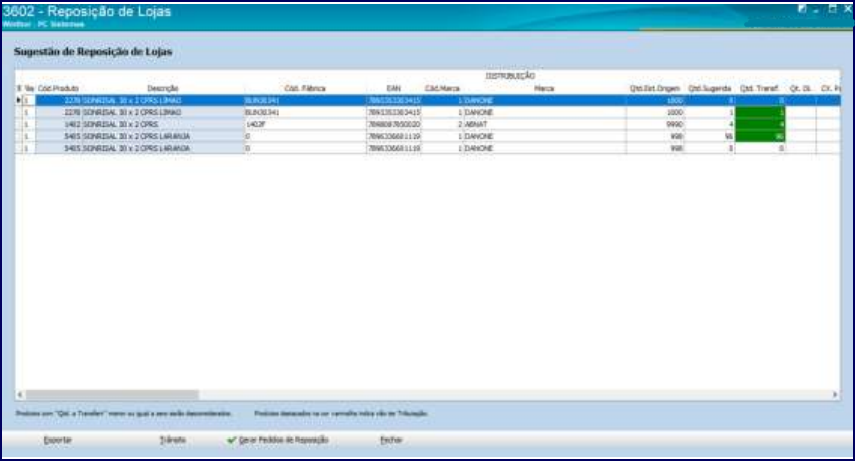Click the Qtd.Sugerida 96 cell

709,136
